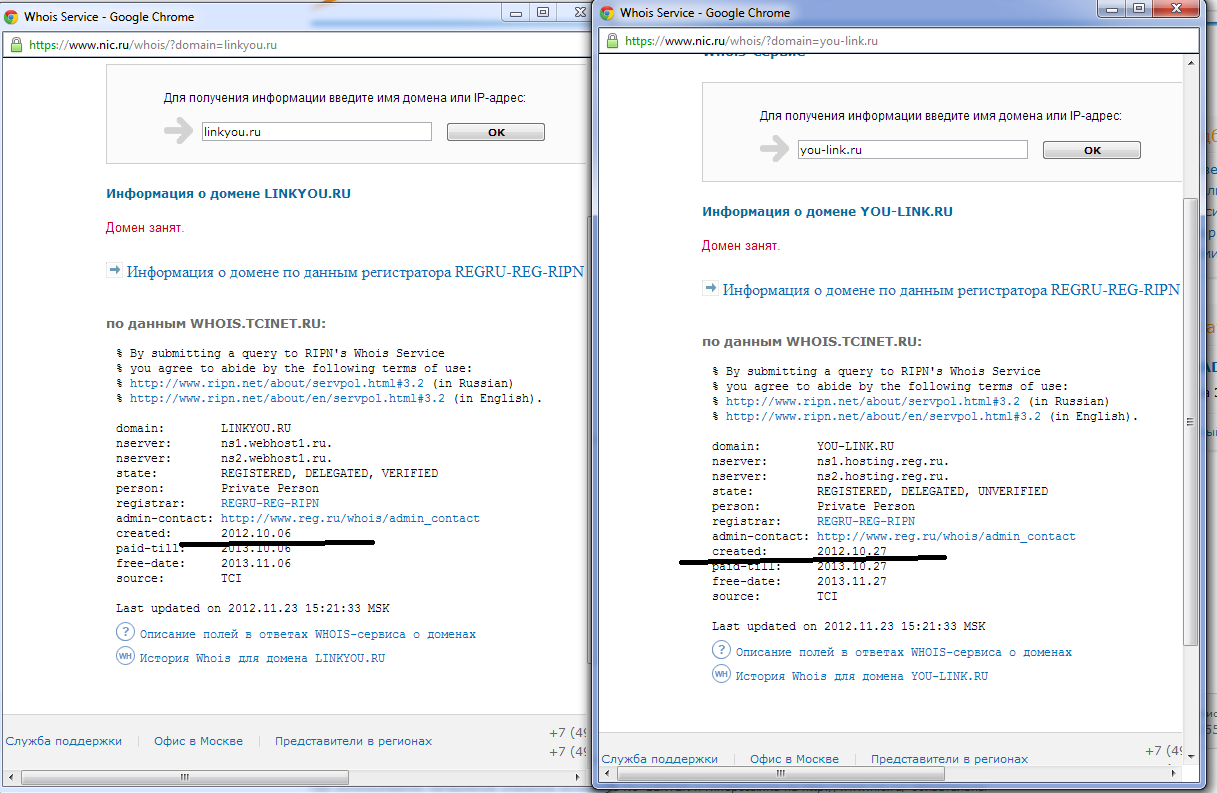Click the question mark icon in the linkyou.ru window
This screenshot has height=793, width=1217.
pyautogui.click(x=125, y=632)
